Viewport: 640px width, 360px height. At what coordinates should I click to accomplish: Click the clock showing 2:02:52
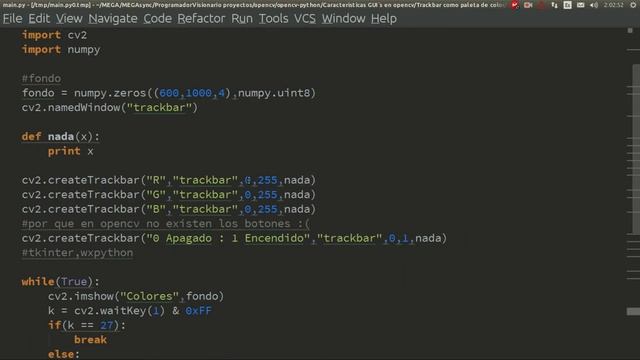tap(613, 5)
